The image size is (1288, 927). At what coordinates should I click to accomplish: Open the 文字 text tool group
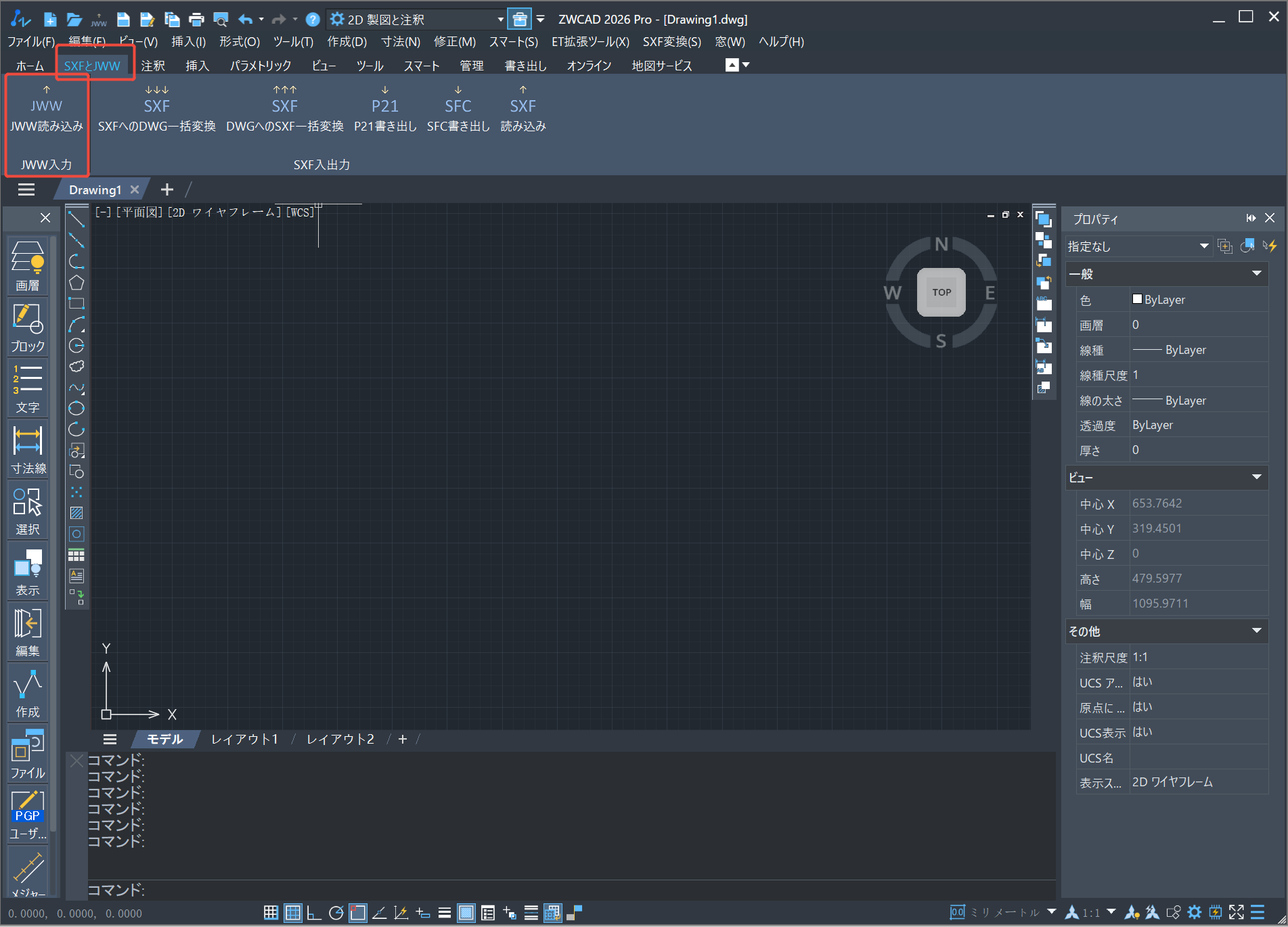pyautogui.click(x=28, y=388)
